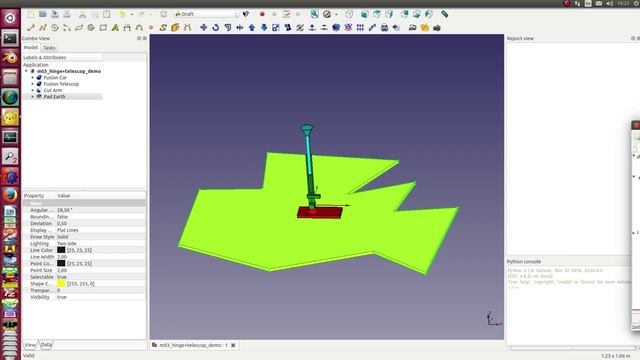The width and height of the screenshot is (640, 360).
Task: Select the Draft Wire (polyline) tool
Action: point(42,28)
